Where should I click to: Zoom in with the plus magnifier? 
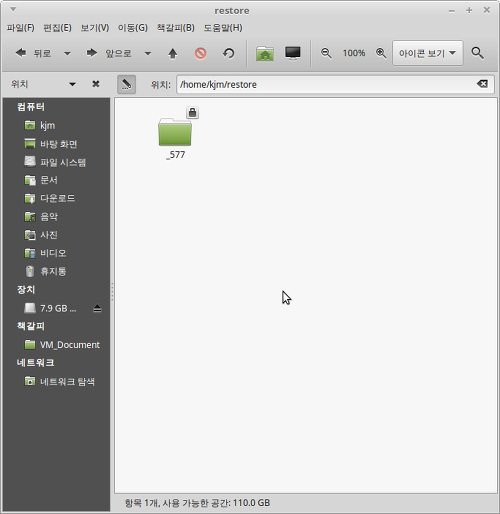pos(381,53)
